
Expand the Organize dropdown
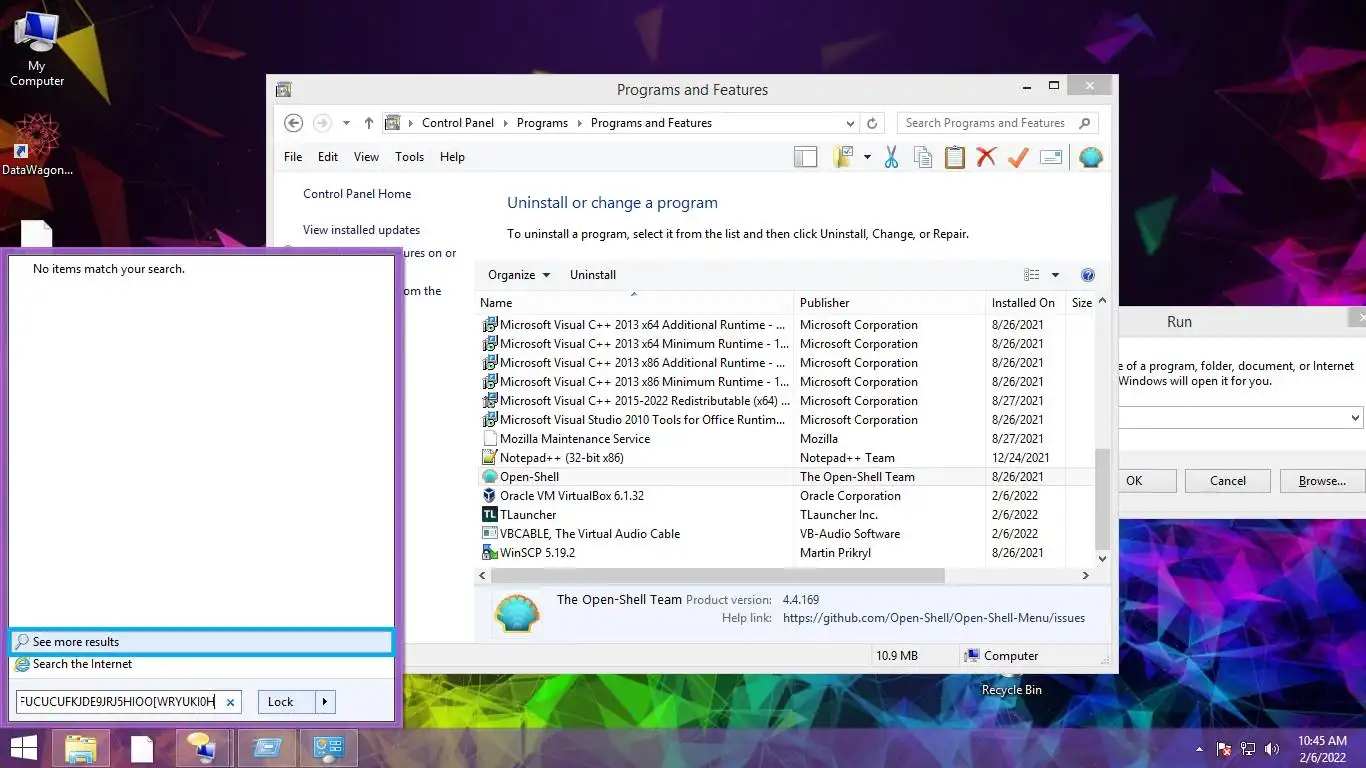pyautogui.click(x=518, y=275)
